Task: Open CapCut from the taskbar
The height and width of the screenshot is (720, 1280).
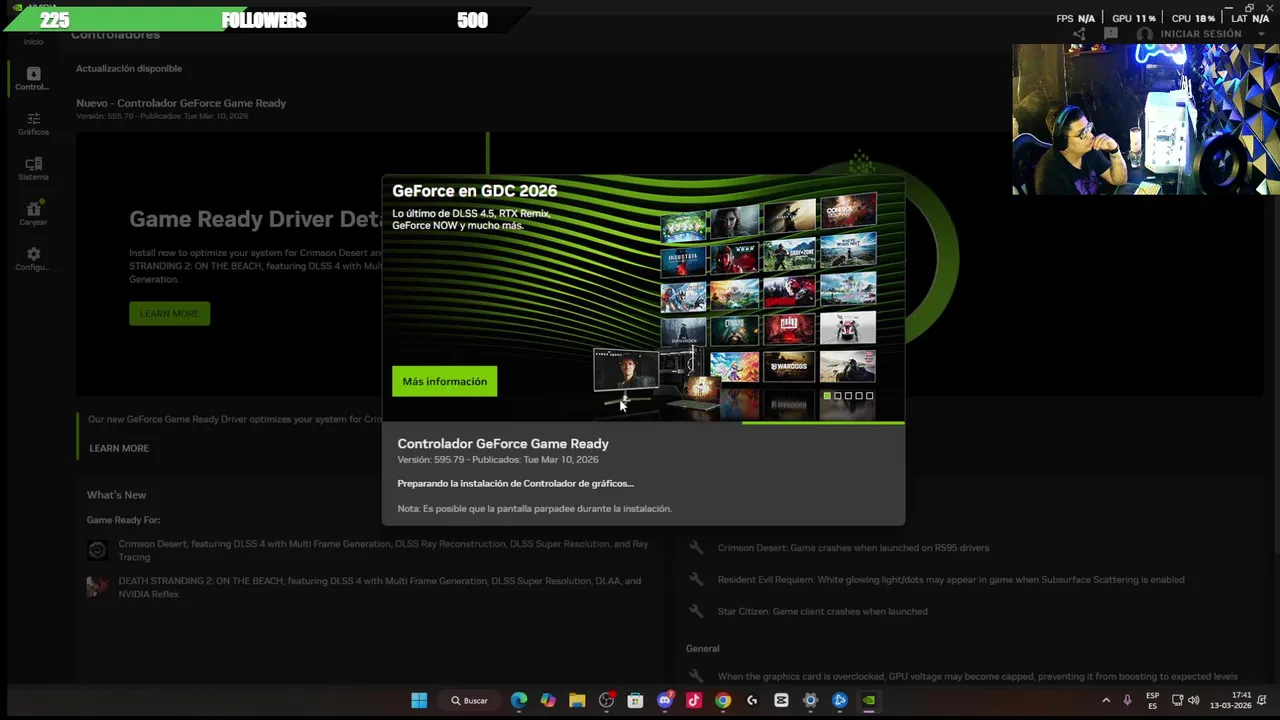Action: coord(781,700)
